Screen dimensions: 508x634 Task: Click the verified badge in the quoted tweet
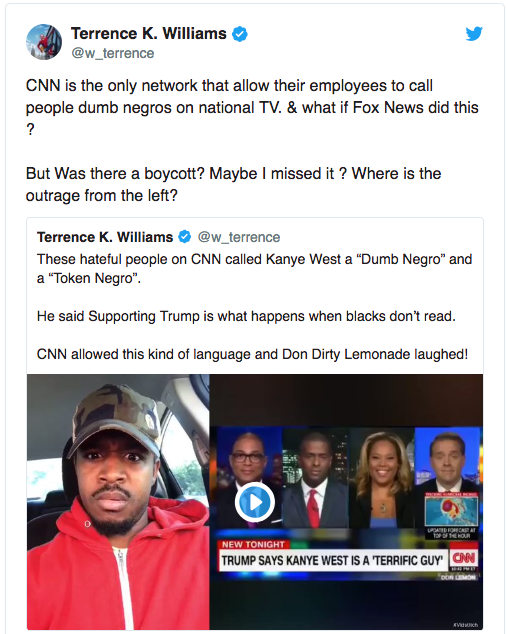pyautogui.click(x=185, y=237)
